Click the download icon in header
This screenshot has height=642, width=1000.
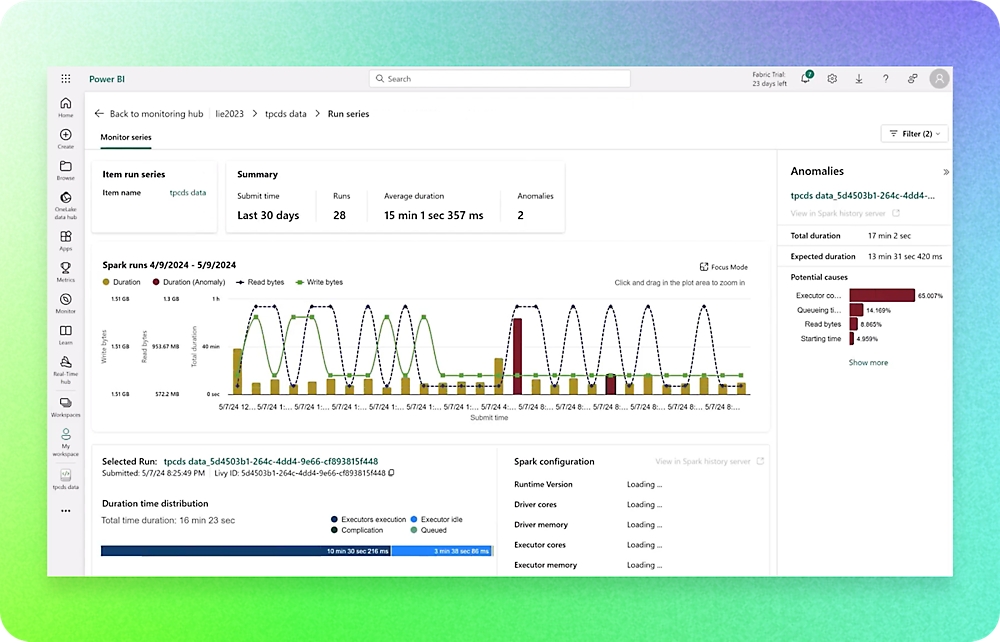click(859, 78)
